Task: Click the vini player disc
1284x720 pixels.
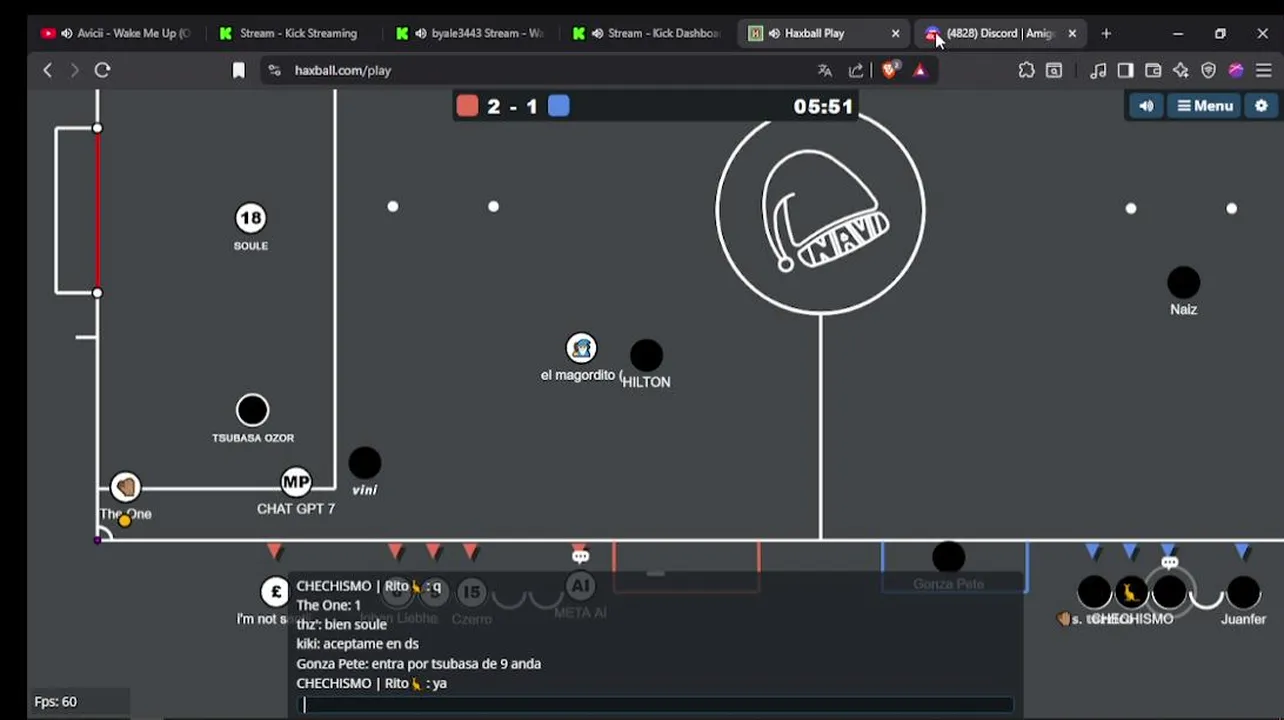Action: click(365, 463)
